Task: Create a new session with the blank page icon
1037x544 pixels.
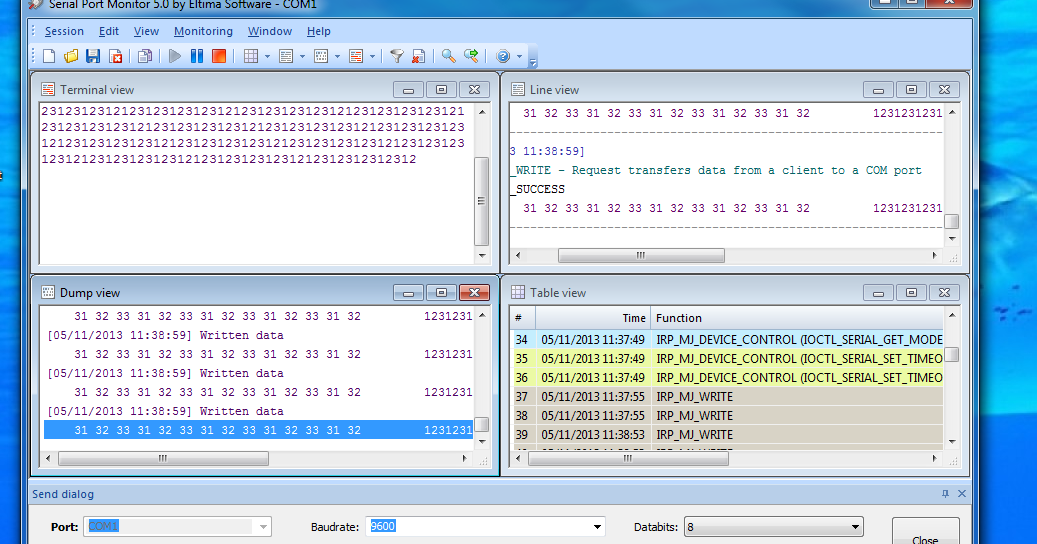Action: (49, 56)
